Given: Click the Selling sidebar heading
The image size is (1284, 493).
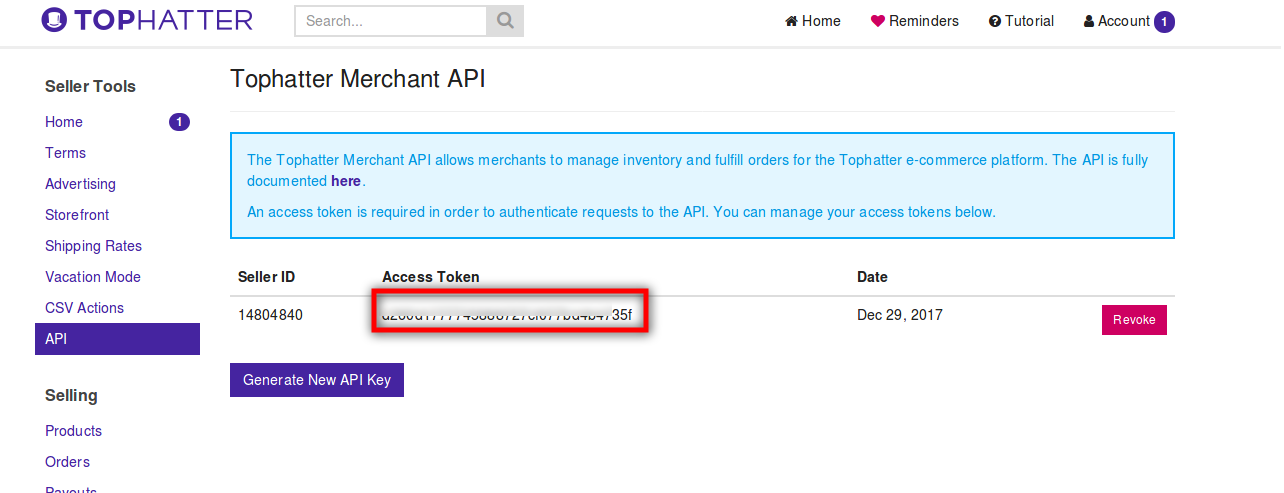Looking at the screenshot, I should pyautogui.click(x=71, y=395).
